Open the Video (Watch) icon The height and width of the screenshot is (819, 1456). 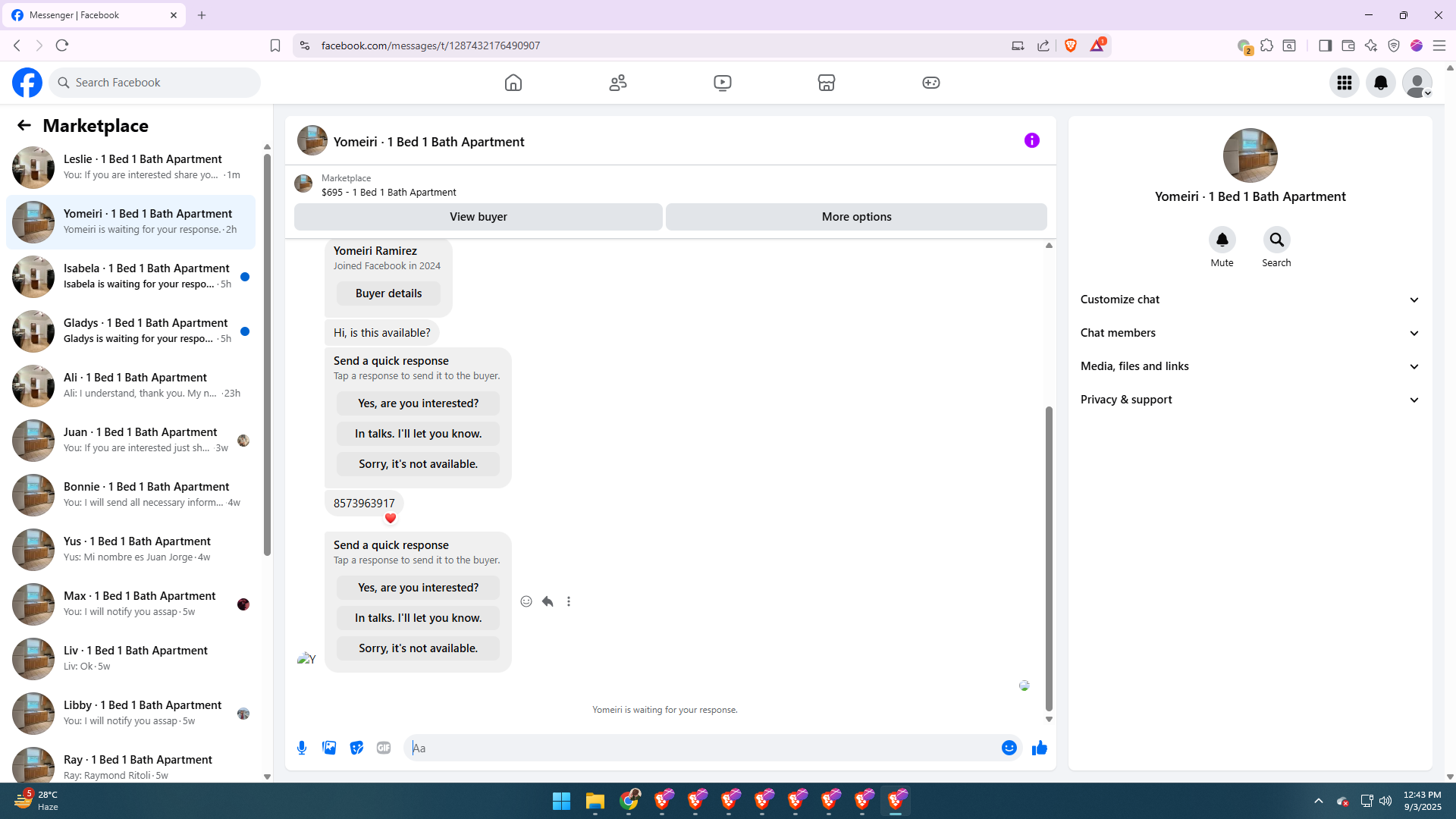pyautogui.click(x=723, y=83)
